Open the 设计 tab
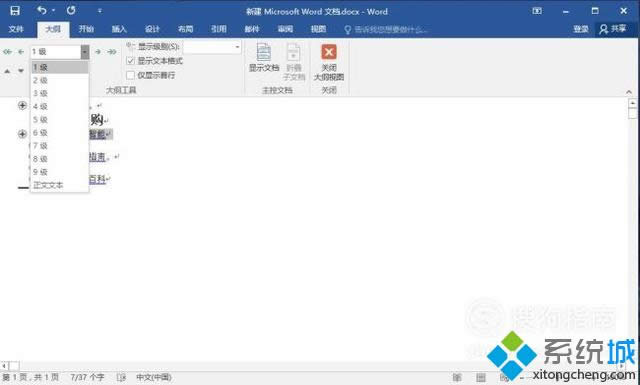The image size is (640, 385). (152, 29)
